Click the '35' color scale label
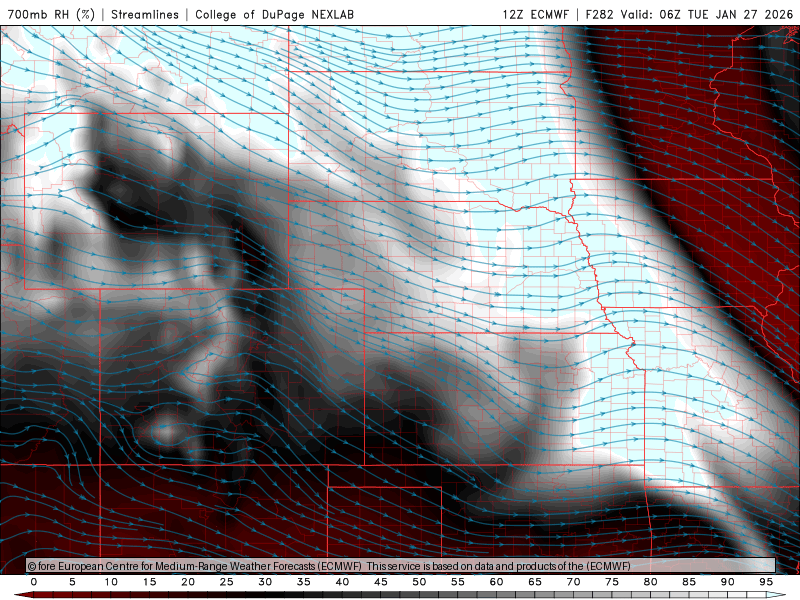800x600 pixels. click(304, 582)
